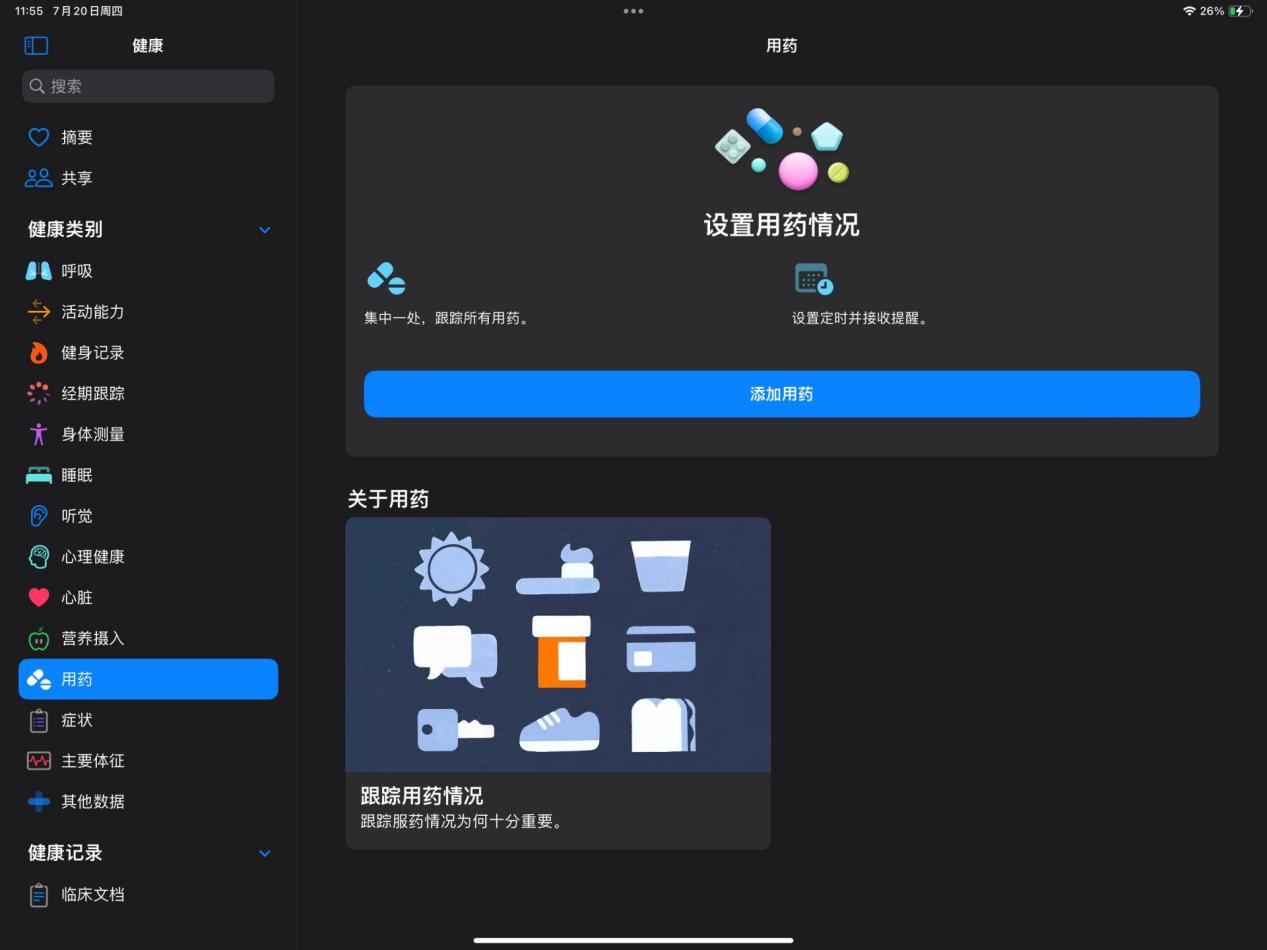
Task: Open the 共享 (Sharing) view
Action: tap(75, 178)
